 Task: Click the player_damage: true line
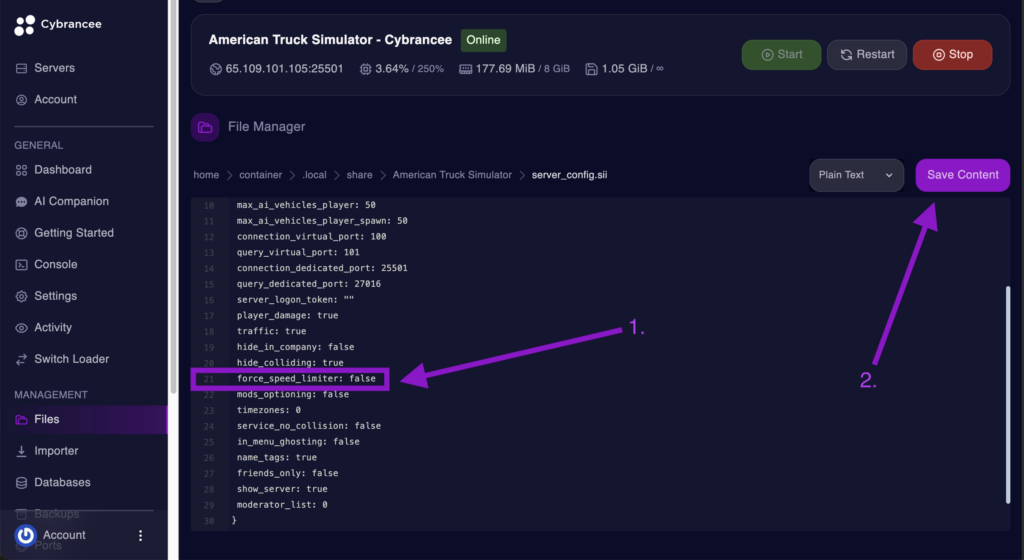pos(287,315)
